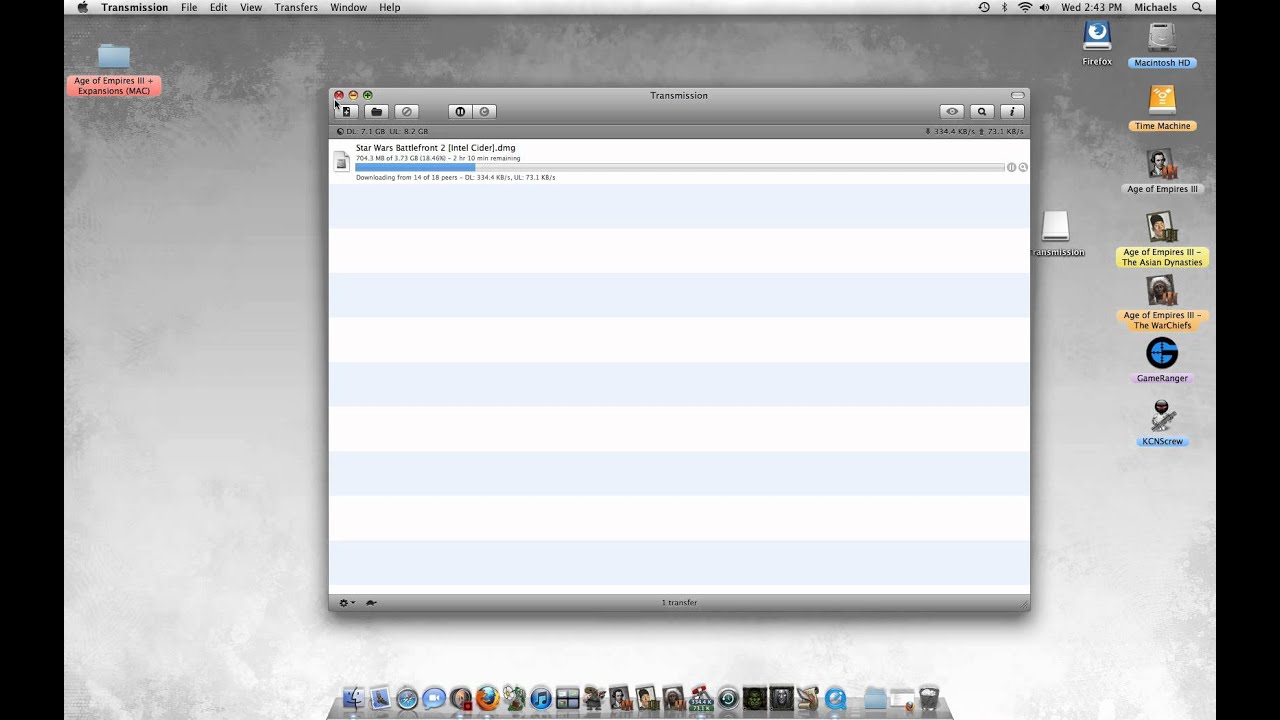Click the Firefox icon in the Dock

(x=488, y=698)
